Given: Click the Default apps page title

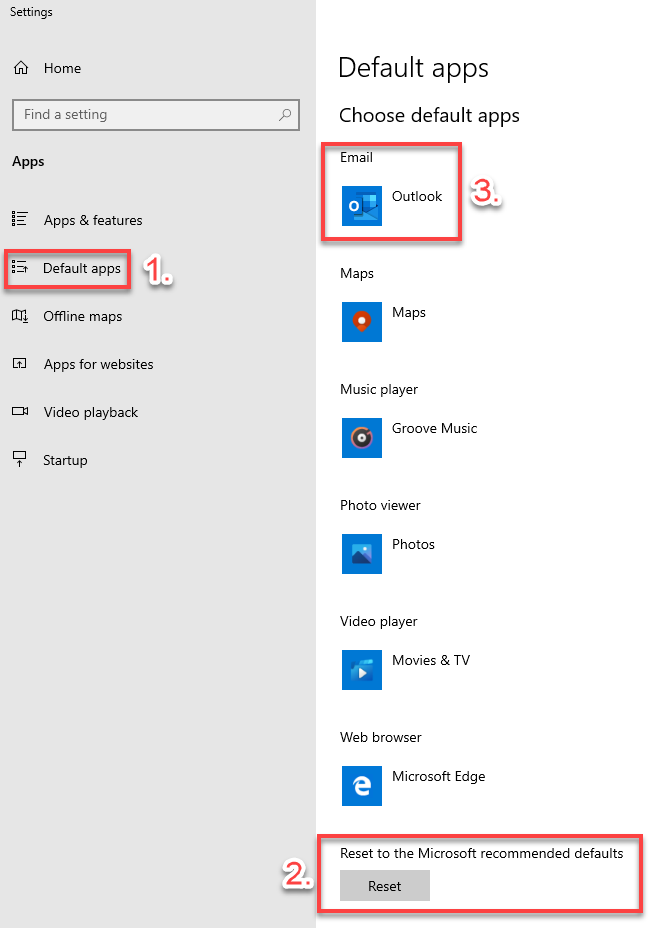Looking at the screenshot, I should (413, 68).
